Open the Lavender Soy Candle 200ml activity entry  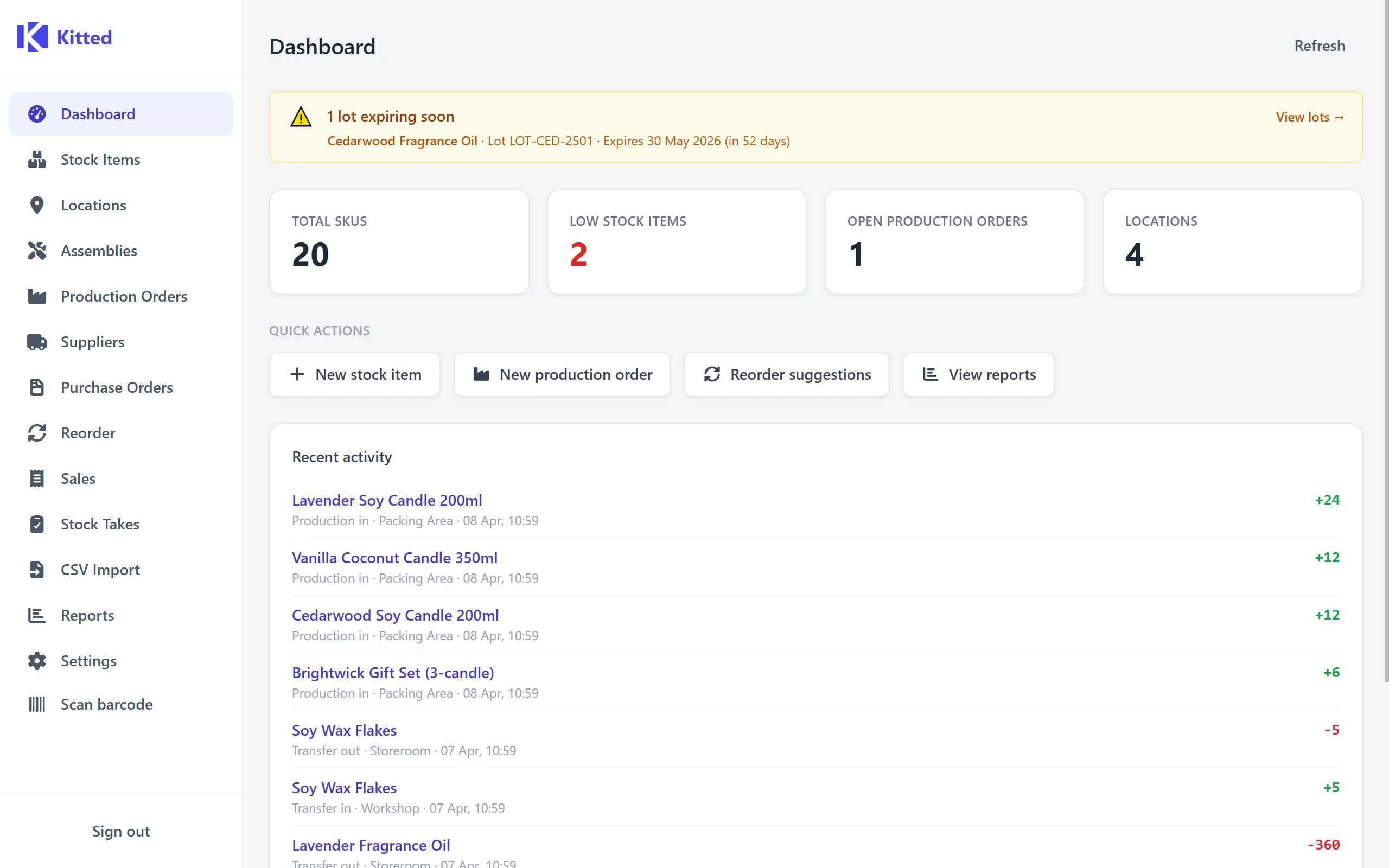coord(387,500)
